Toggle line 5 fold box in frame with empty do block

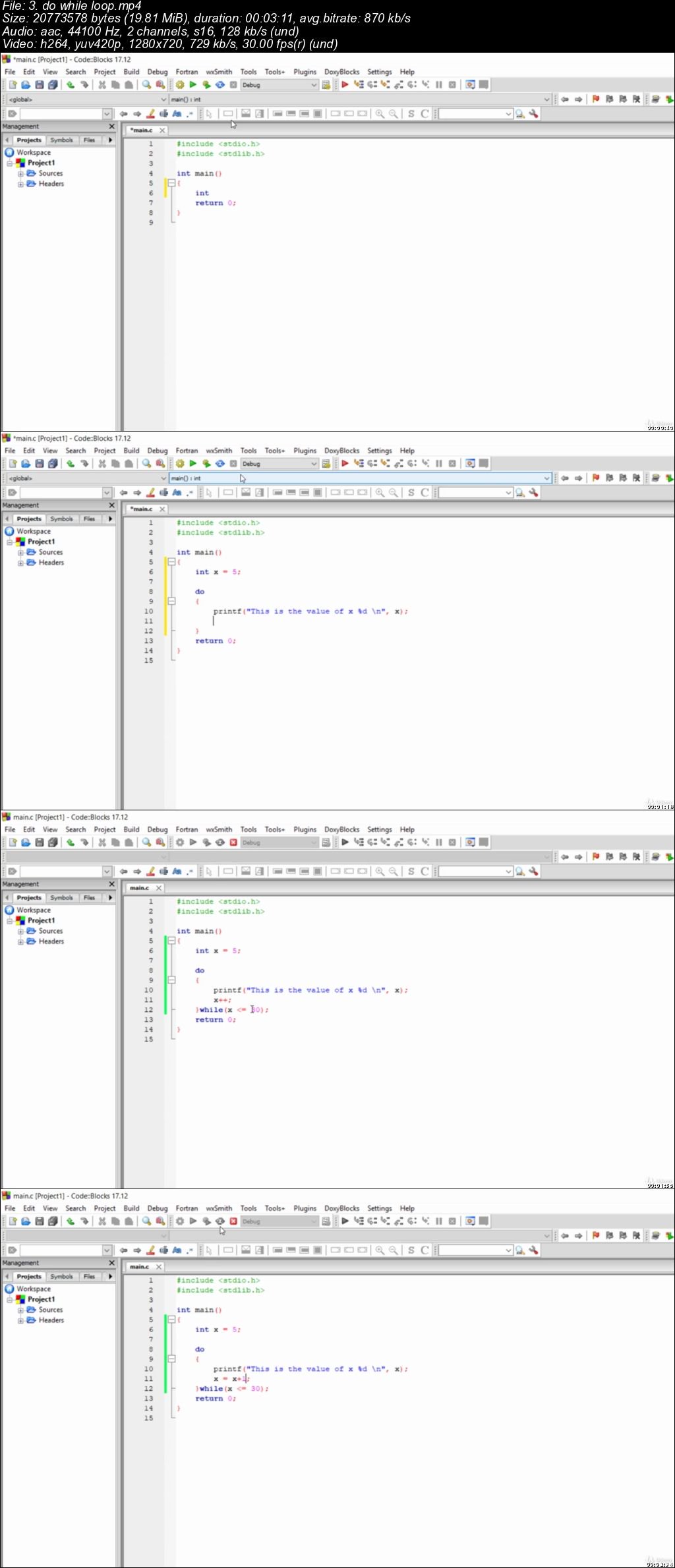coord(171,562)
